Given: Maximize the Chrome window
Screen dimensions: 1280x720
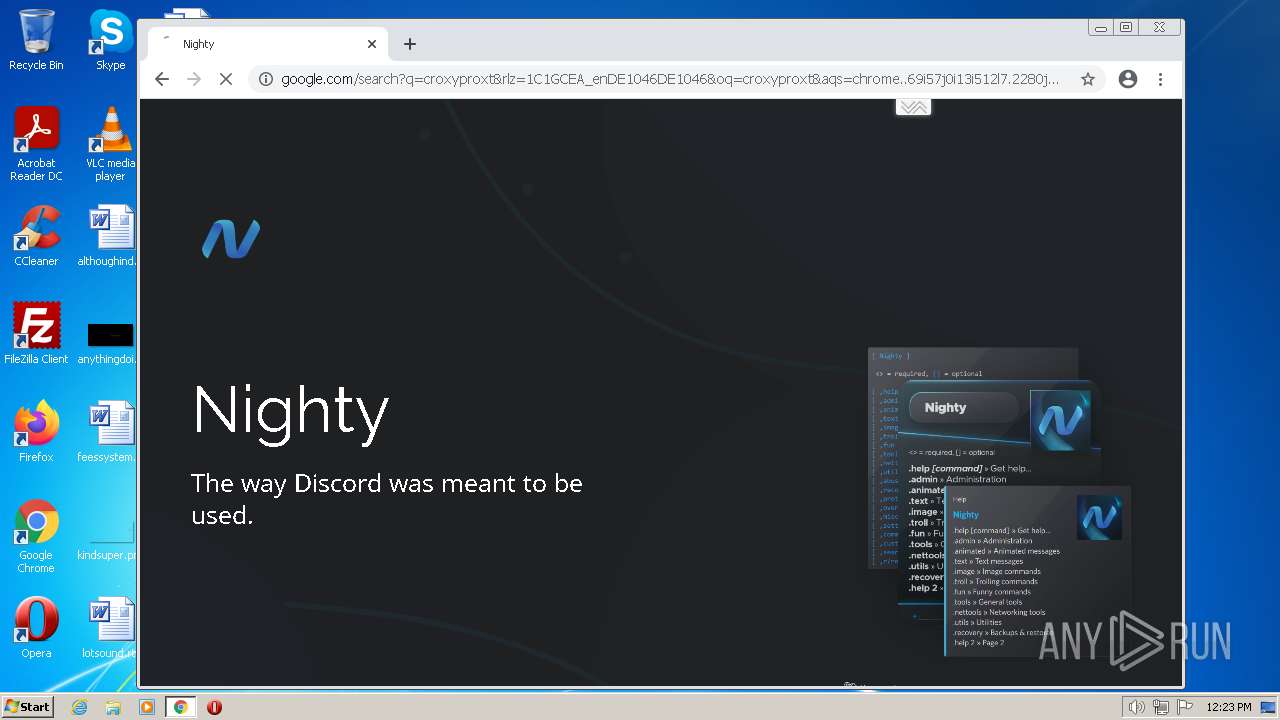Looking at the screenshot, I should [1126, 28].
